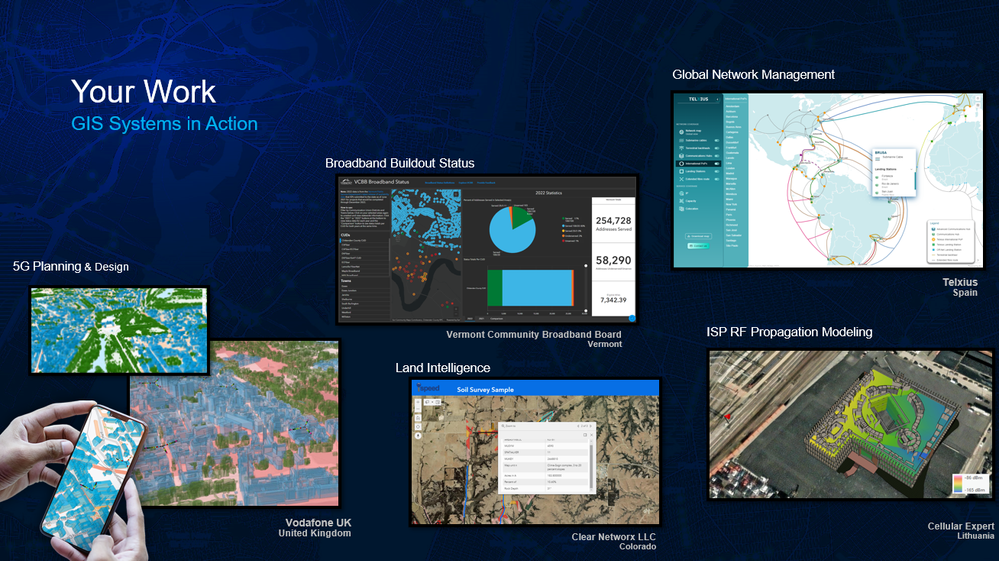Viewport: 999px width, 561px height.
Task: Go to next feature in soil popup
Action: coord(591,426)
